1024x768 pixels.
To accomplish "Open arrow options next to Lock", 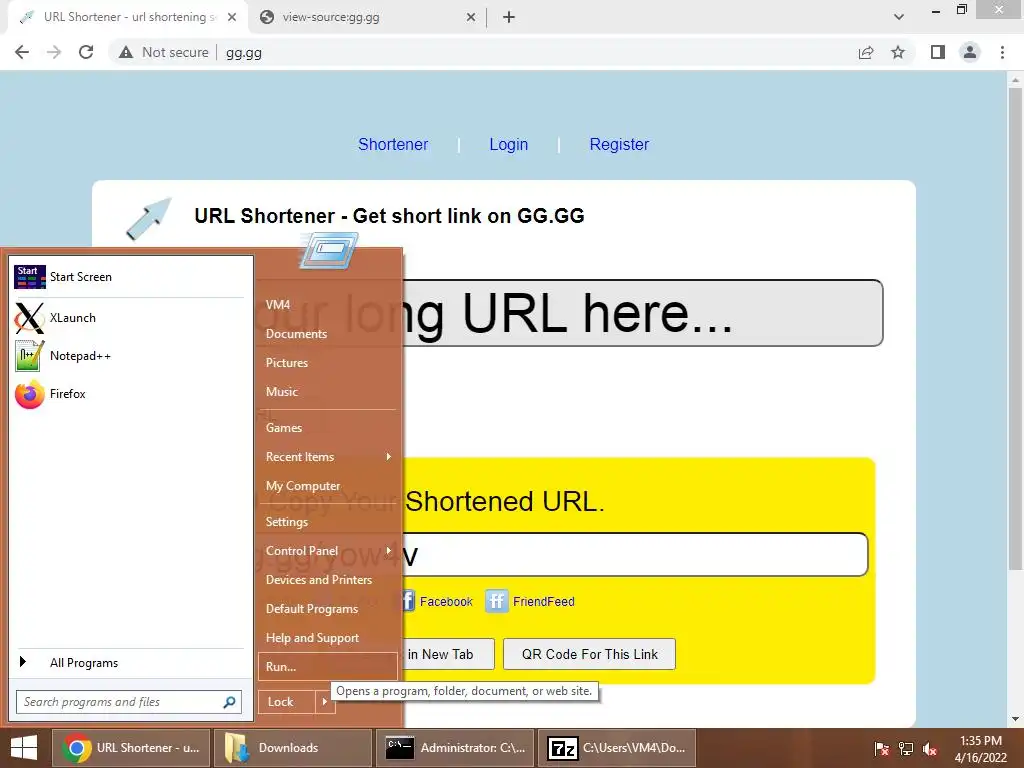I will (x=325, y=702).
